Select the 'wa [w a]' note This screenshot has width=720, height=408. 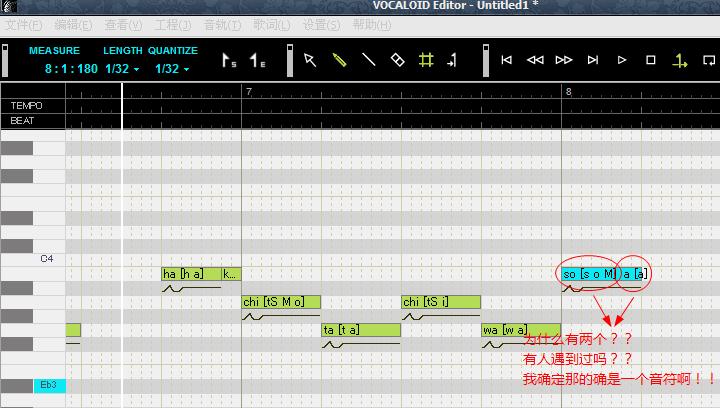point(521,330)
